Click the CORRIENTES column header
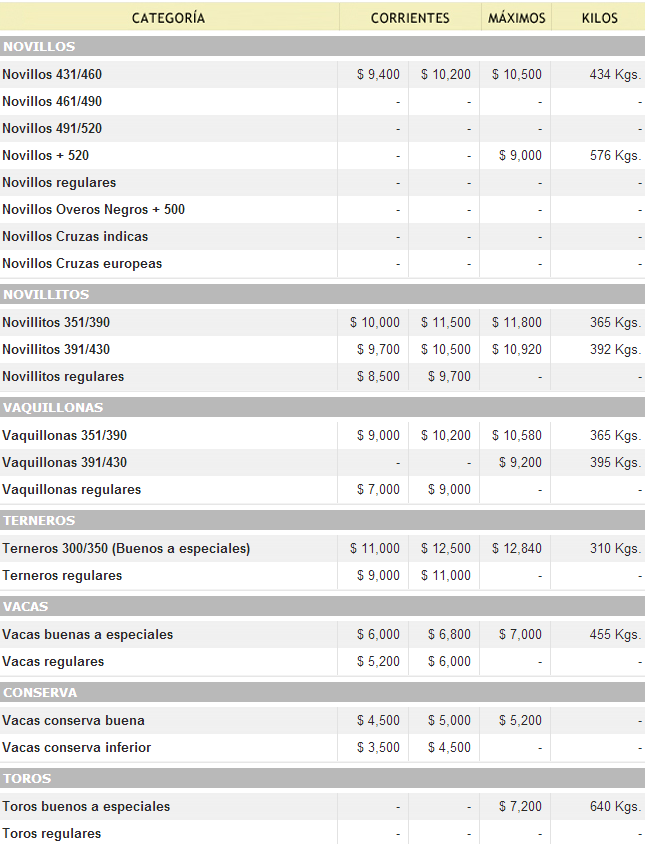This screenshot has width=645, height=844. tap(410, 18)
